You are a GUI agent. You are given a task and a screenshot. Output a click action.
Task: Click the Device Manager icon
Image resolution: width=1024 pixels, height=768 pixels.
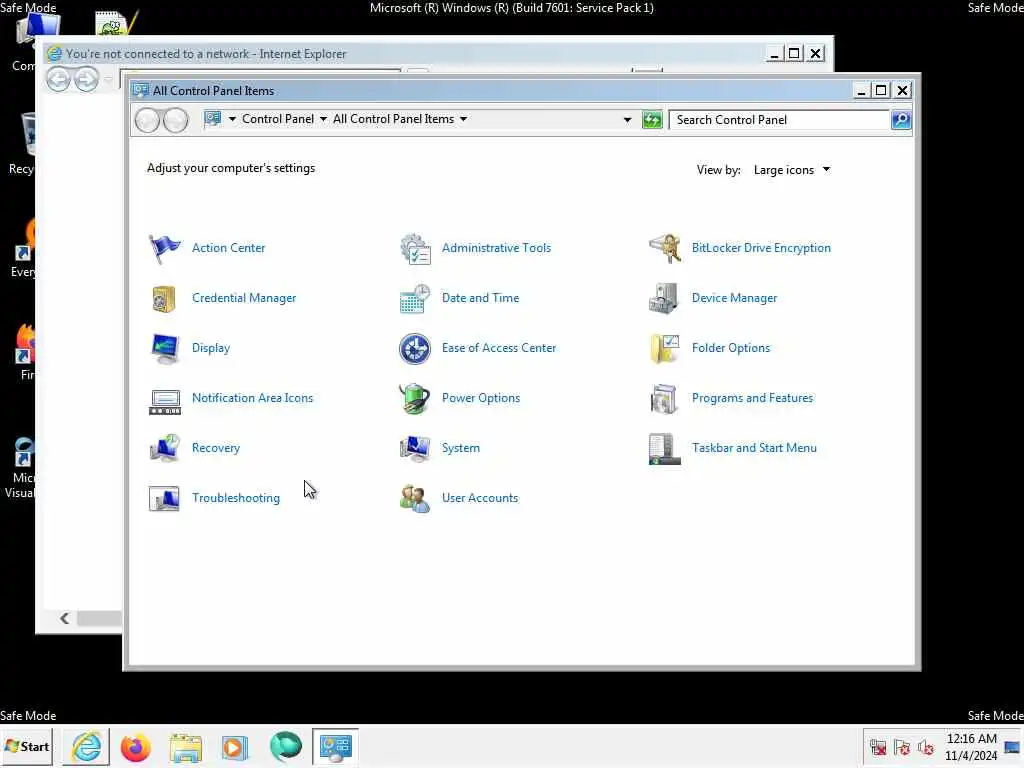point(664,298)
